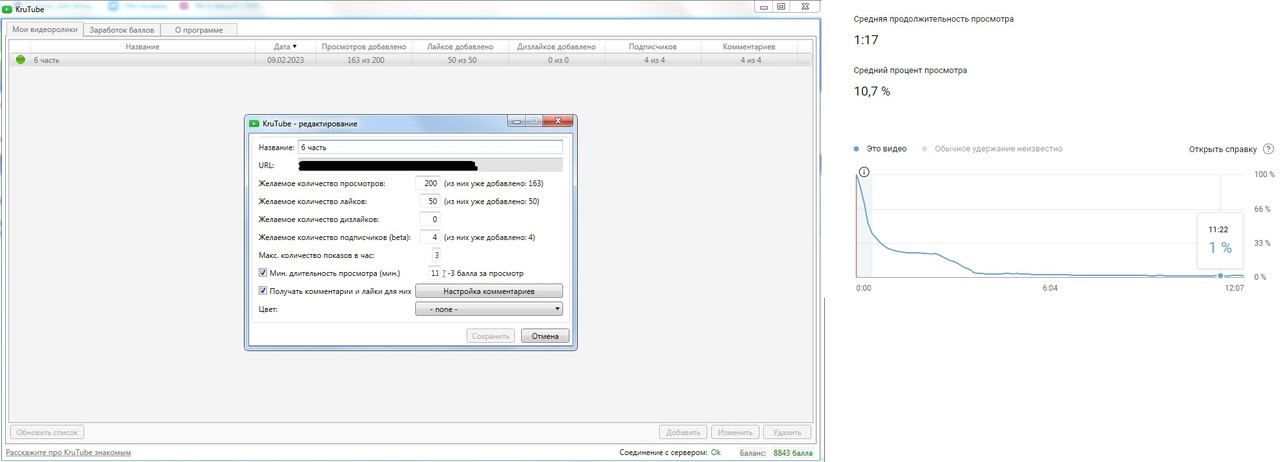Click Просмотров добавлено column header
Screen dimensions: 1280x462
363,46
